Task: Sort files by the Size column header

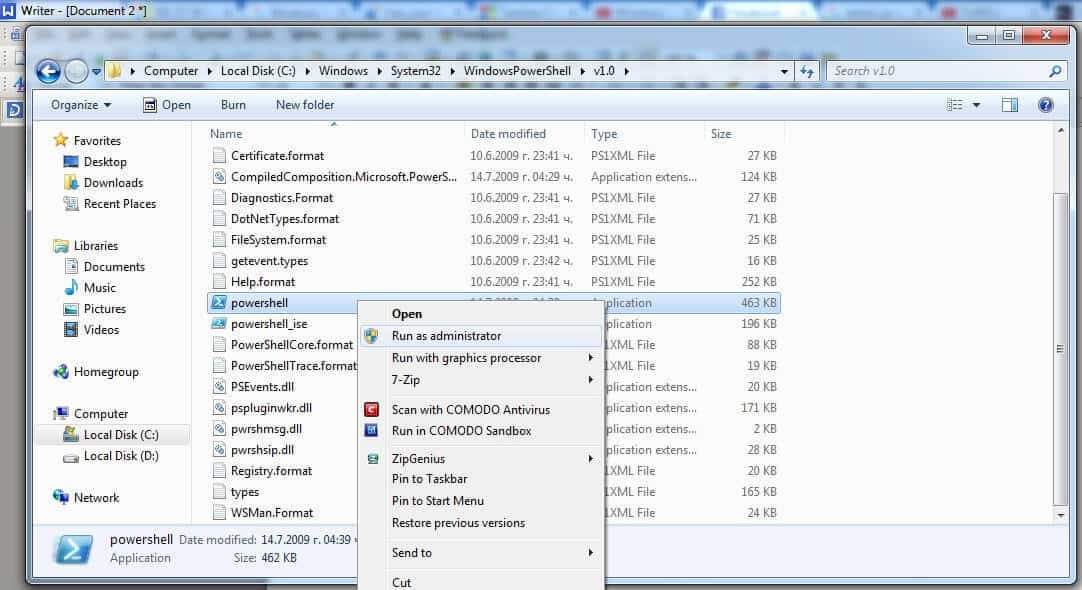Action: pyautogui.click(x=721, y=134)
